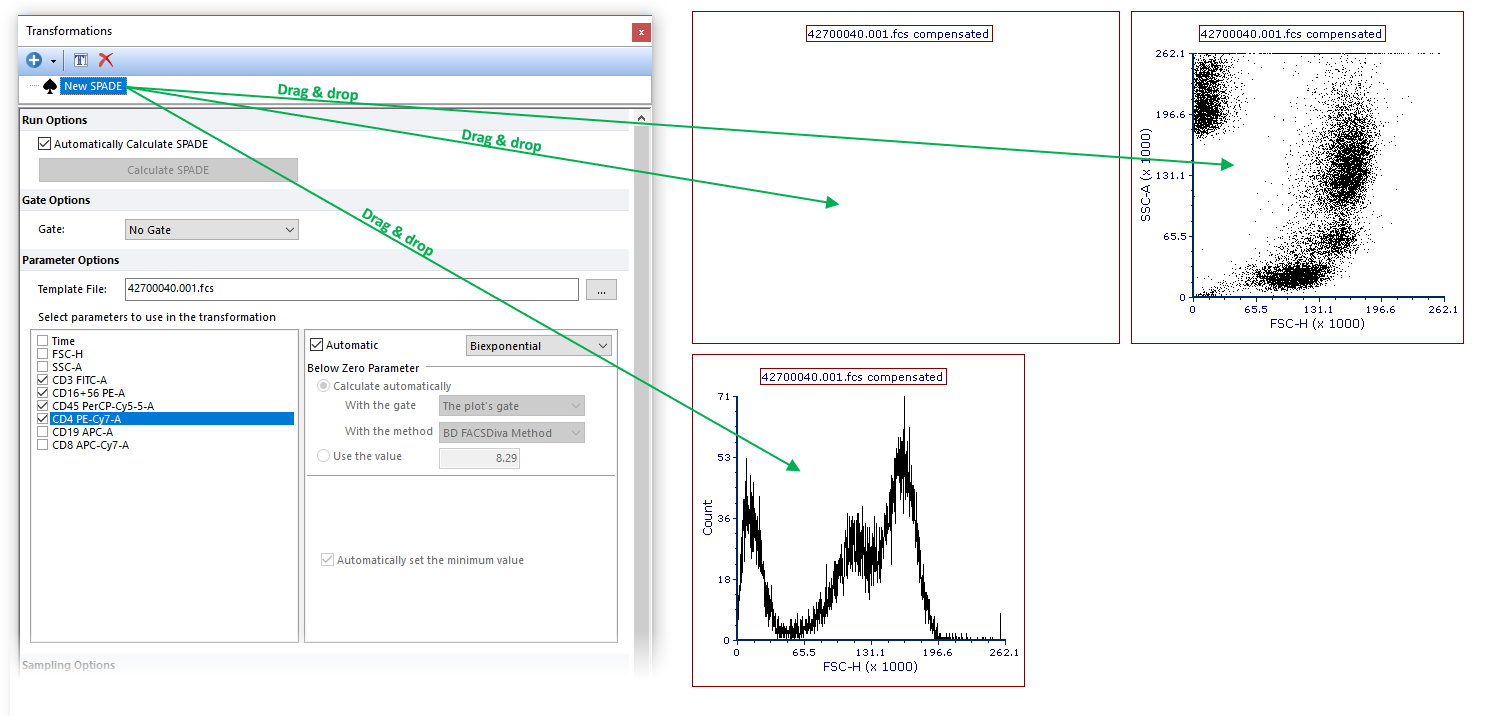1488x716 pixels.
Task: Close the Transformations panel
Action: coord(641,32)
